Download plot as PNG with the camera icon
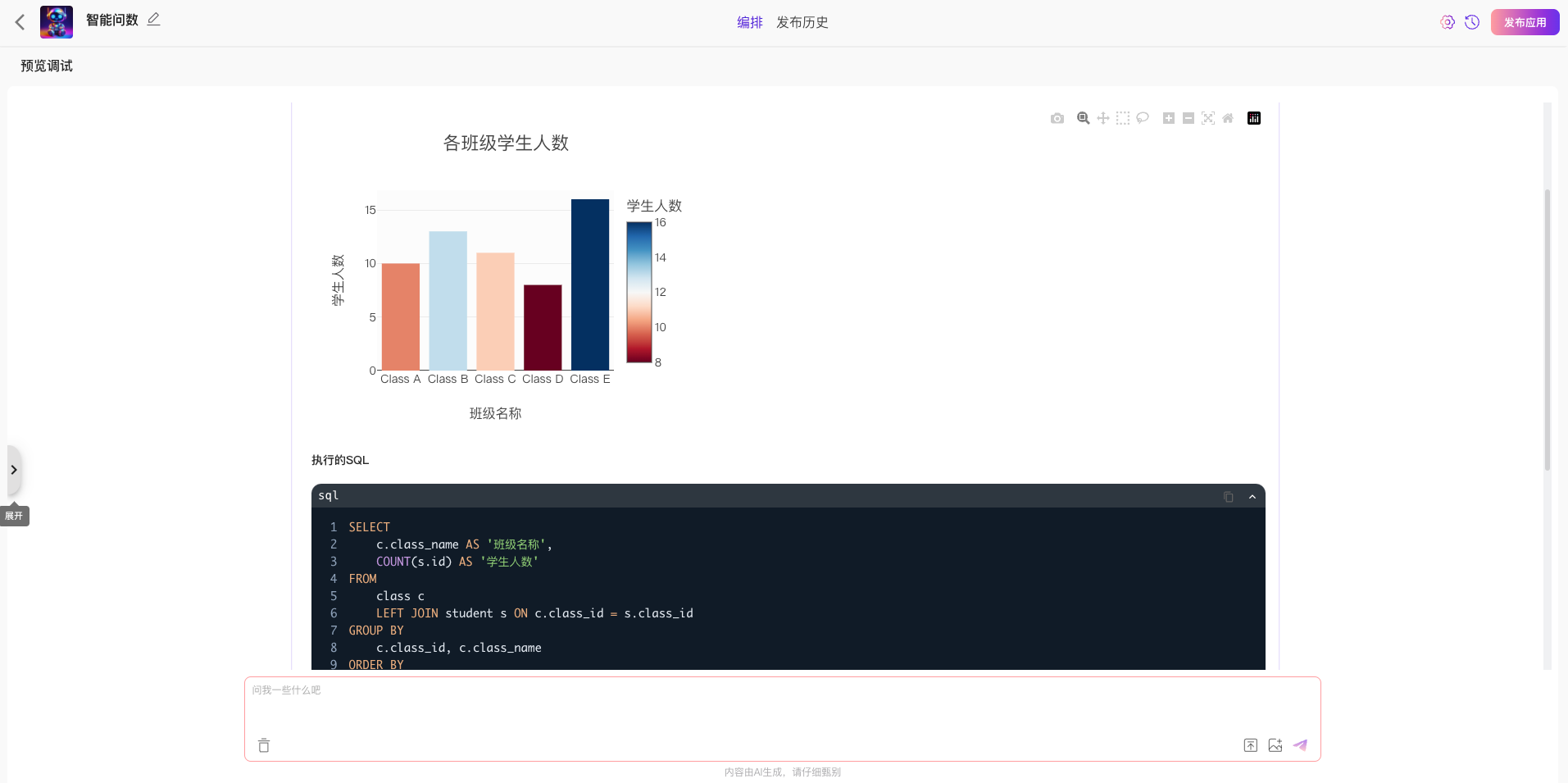1568x783 pixels. click(1057, 118)
